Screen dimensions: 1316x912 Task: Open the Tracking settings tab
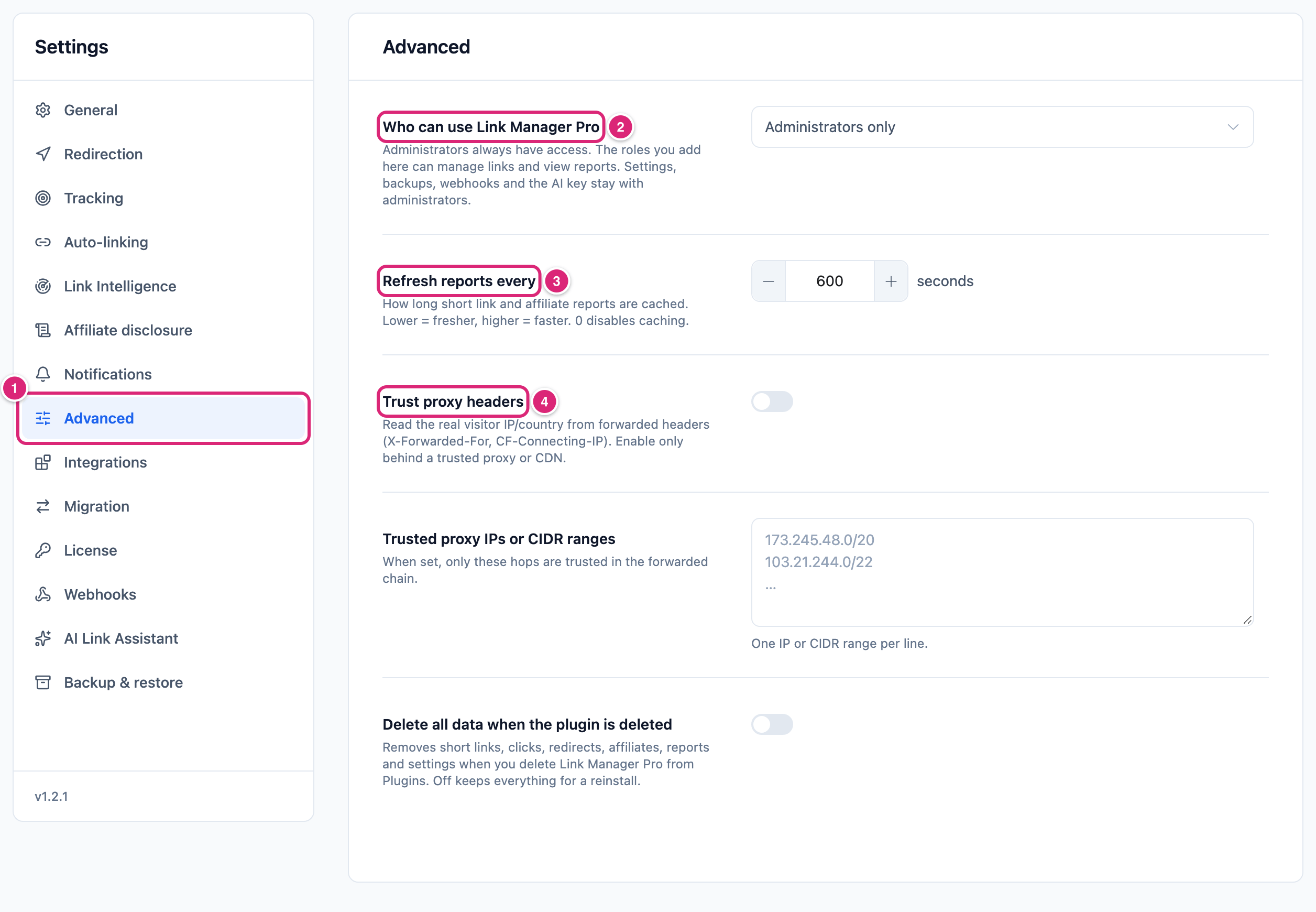(x=163, y=198)
